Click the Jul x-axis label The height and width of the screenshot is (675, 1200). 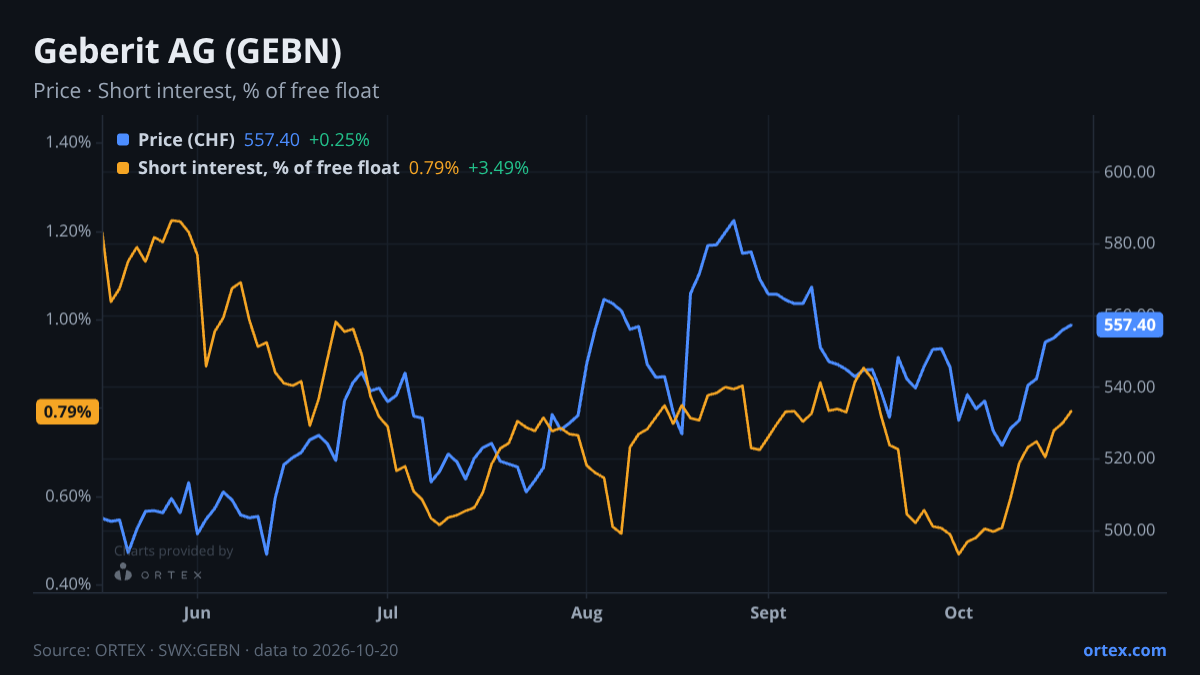click(x=388, y=613)
